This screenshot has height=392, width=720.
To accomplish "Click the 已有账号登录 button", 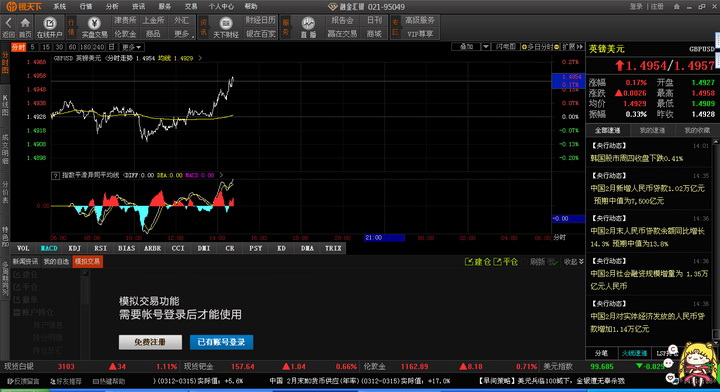I will 221,342.
